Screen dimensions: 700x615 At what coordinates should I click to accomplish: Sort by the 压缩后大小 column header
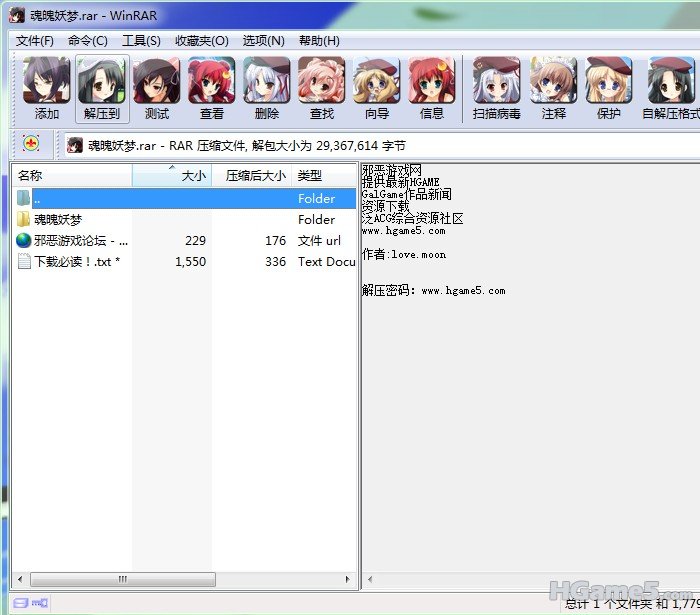[x=252, y=175]
